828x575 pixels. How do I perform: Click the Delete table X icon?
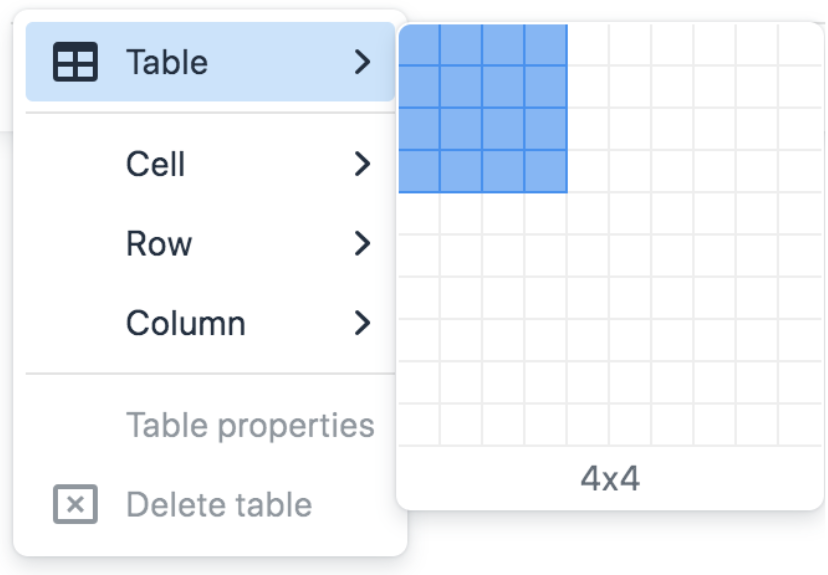coord(75,505)
